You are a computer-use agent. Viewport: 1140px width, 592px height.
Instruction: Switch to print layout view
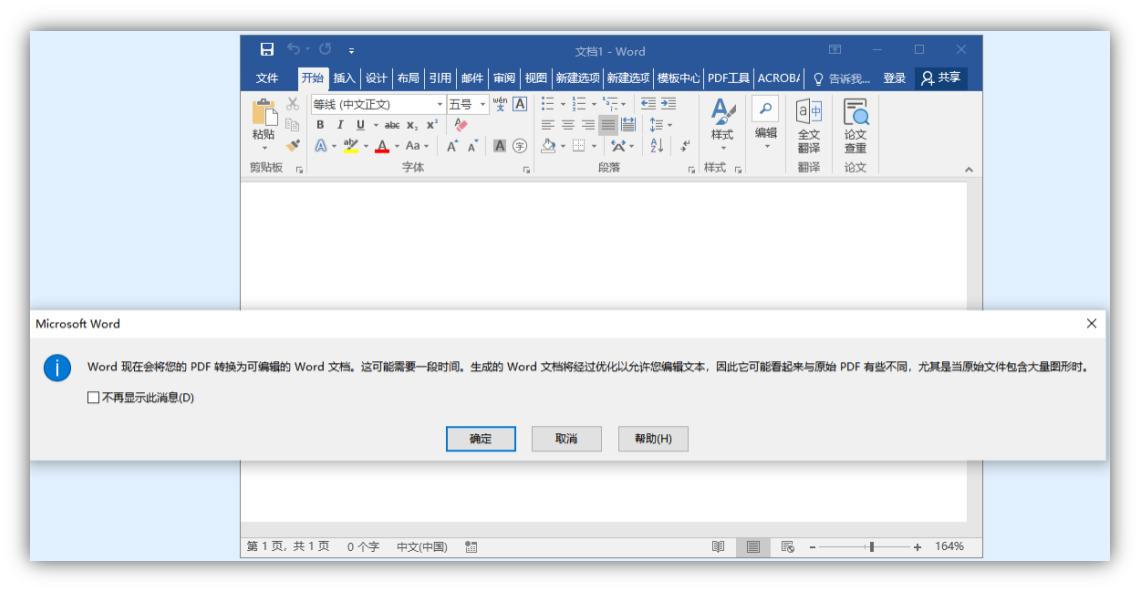click(753, 547)
